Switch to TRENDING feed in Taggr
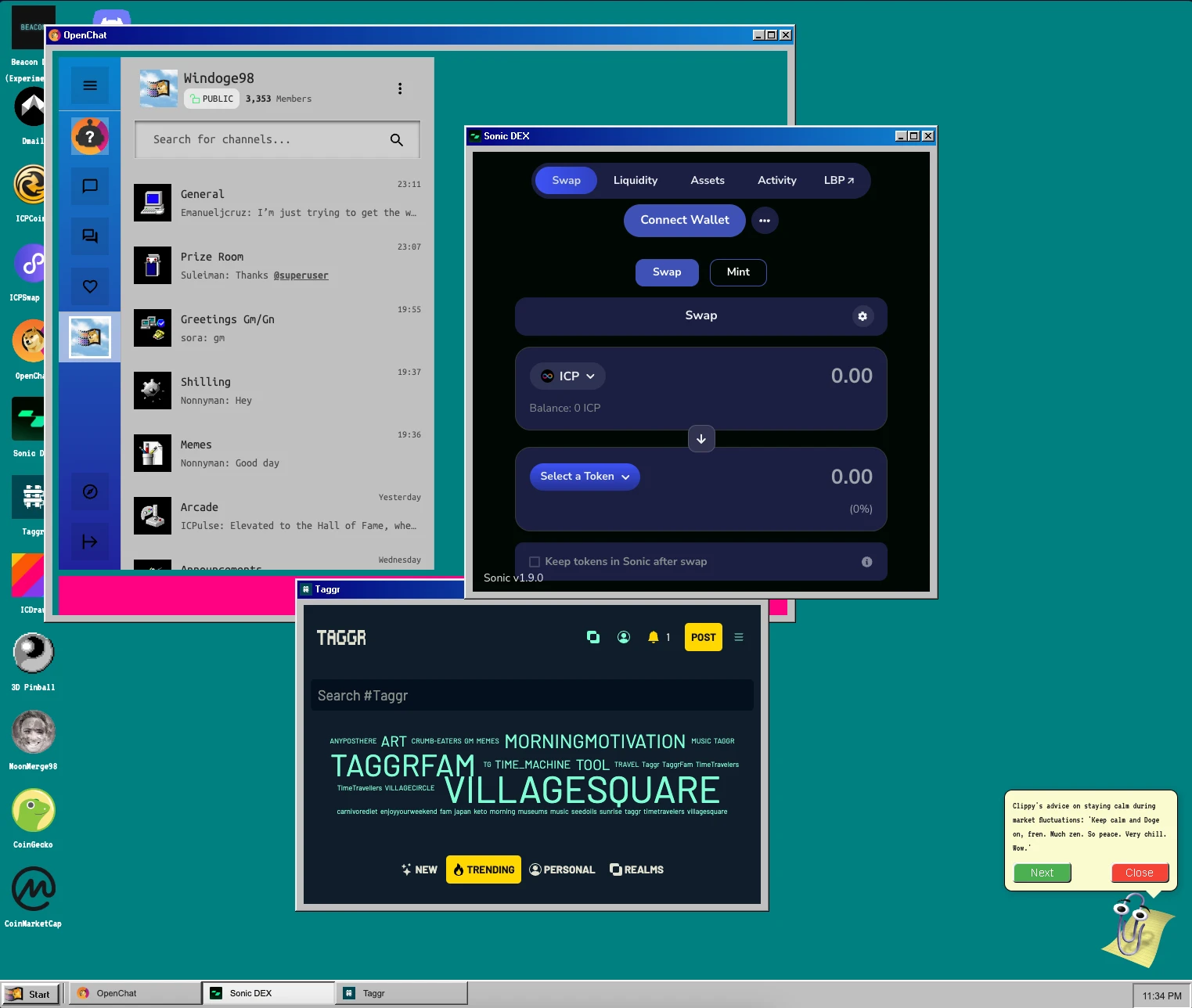The height and width of the screenshot is (1008, 1192). 484,869
